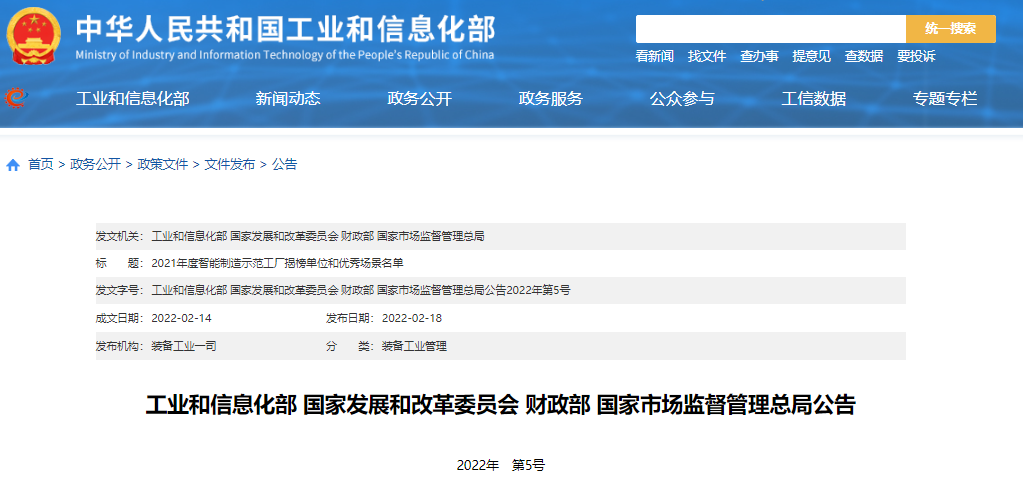The width and height of the screenshot is (1023, 482).
Task: Click the 发布日期 field label
Action: point(350,318)
